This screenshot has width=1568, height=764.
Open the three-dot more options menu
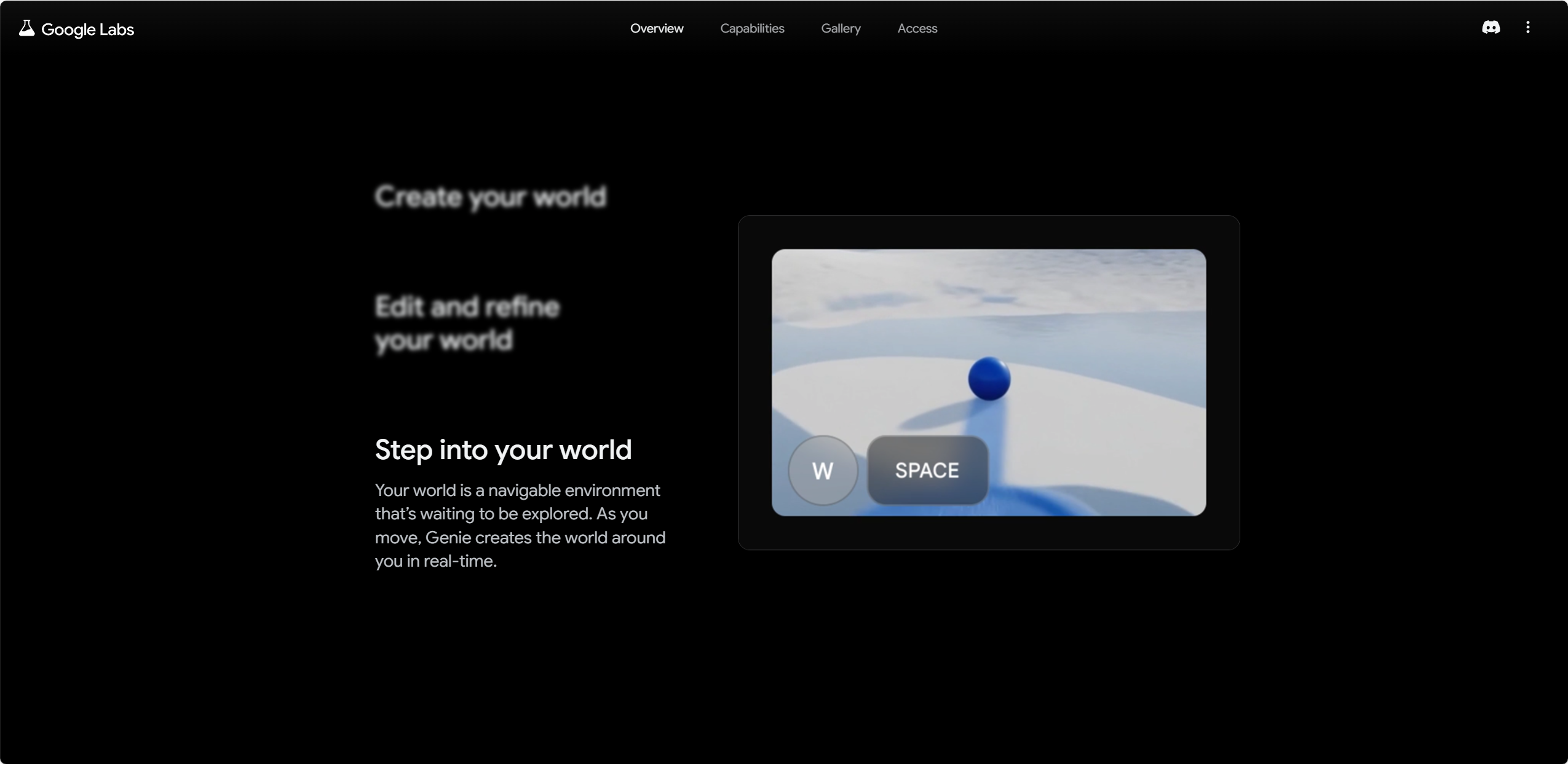click(x=1527, y=28)
